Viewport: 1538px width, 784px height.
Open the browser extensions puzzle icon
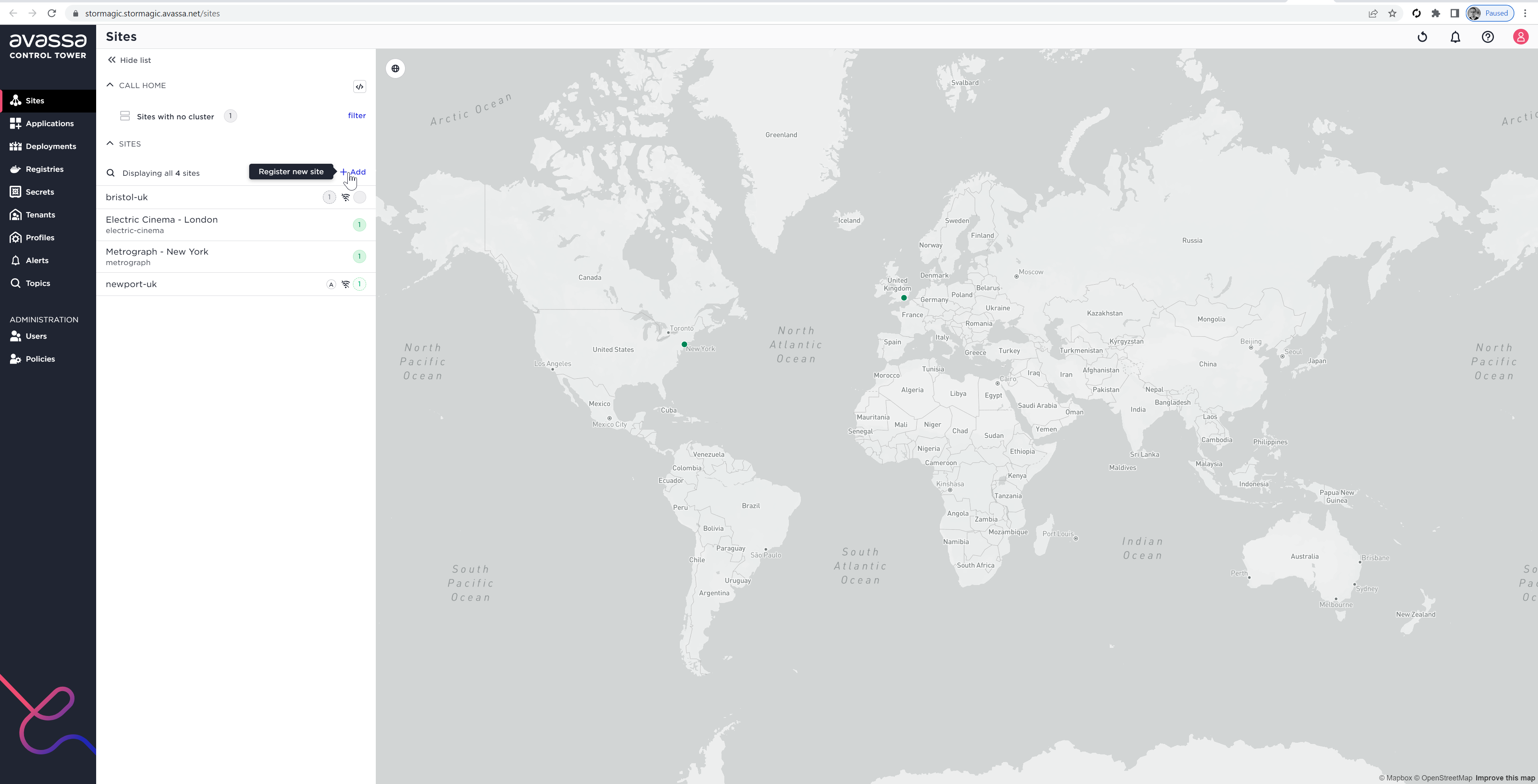pyautogui.click(x=1436, y=13)
